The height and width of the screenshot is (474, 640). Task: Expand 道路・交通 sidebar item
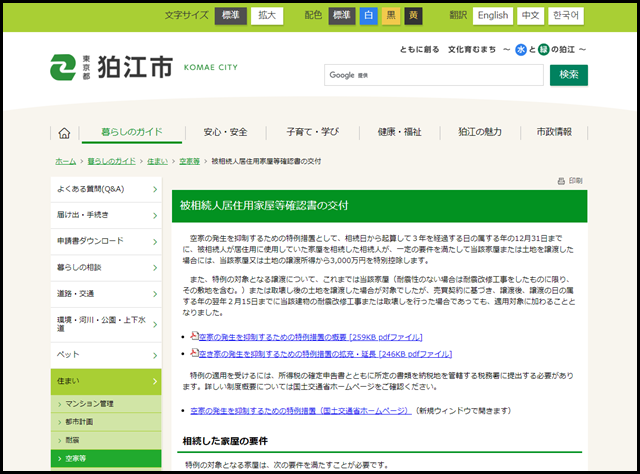[106, 294]
